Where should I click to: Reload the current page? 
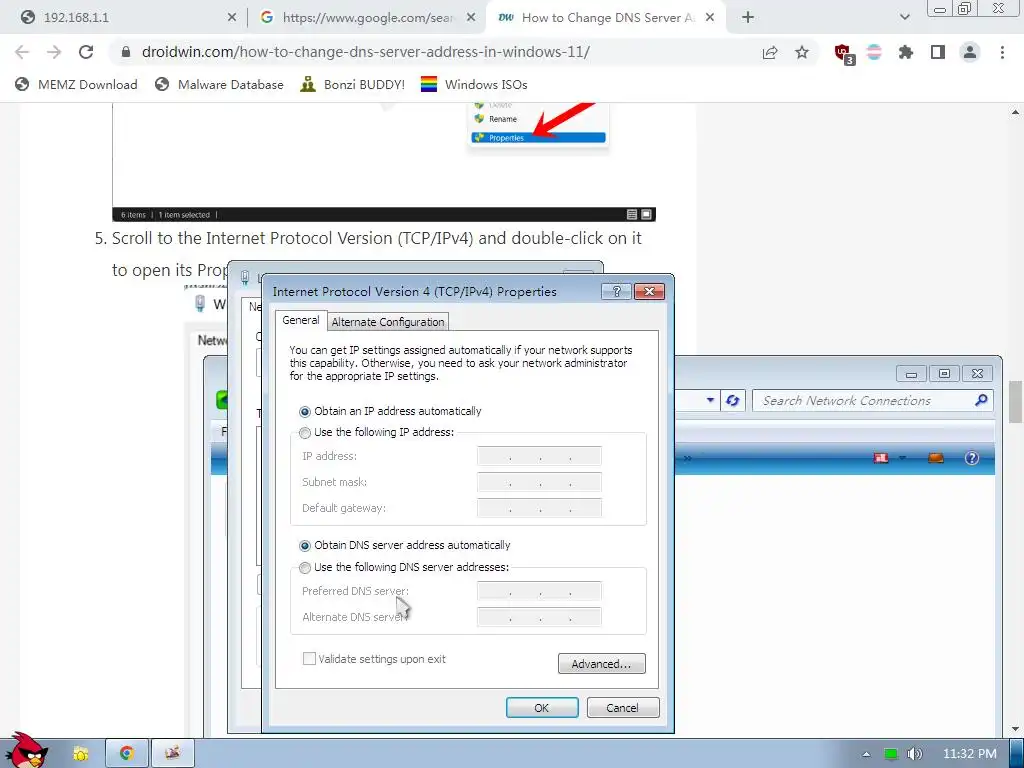[86, 52]
